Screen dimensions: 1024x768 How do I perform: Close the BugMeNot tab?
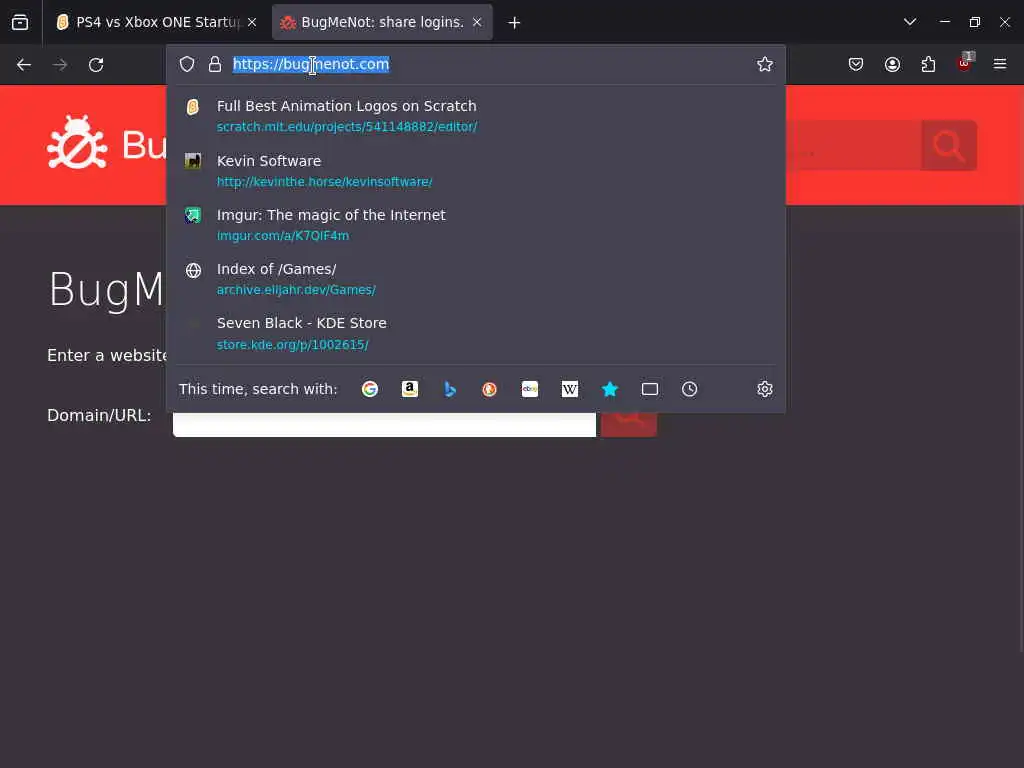coord(477,22)
